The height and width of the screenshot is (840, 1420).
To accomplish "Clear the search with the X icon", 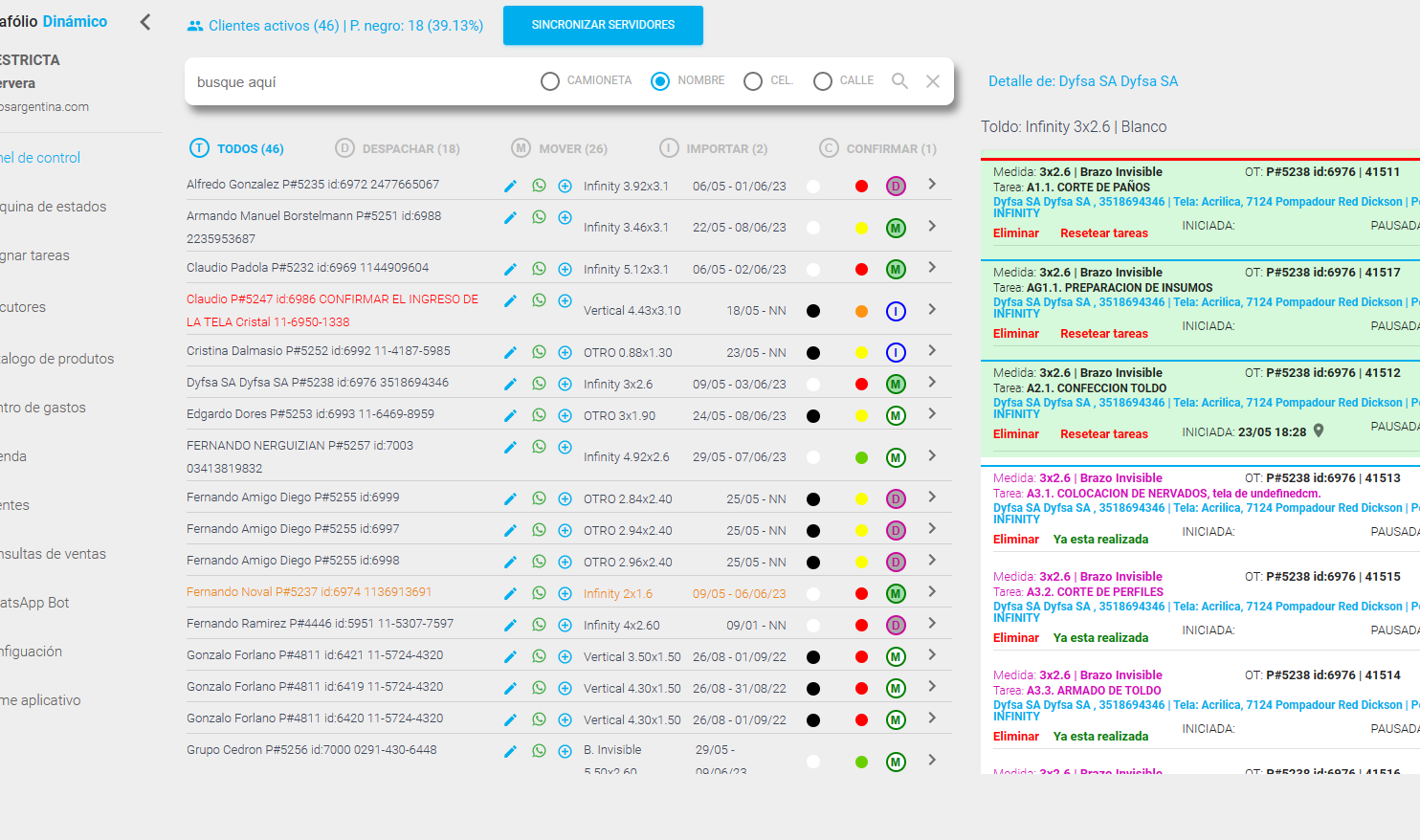I will point(933,81).
